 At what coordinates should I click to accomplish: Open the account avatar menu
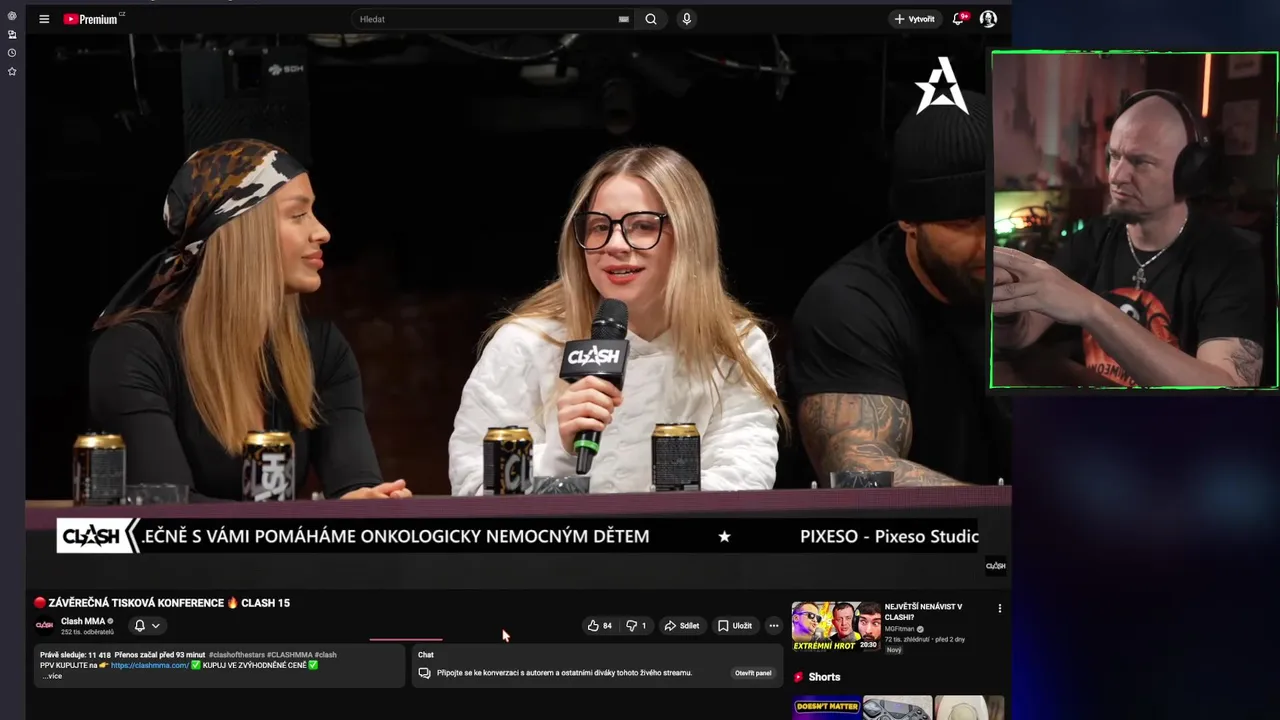point(988,19)
